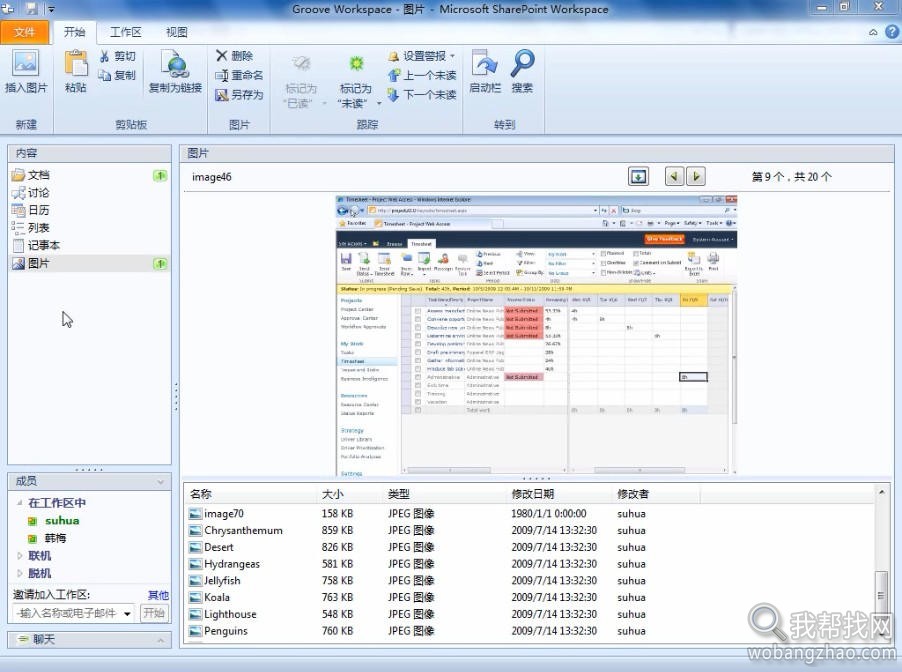The height and width of the screenshot is (672, 902).
Task: Select Koala file row
Action: click(529, 597)
